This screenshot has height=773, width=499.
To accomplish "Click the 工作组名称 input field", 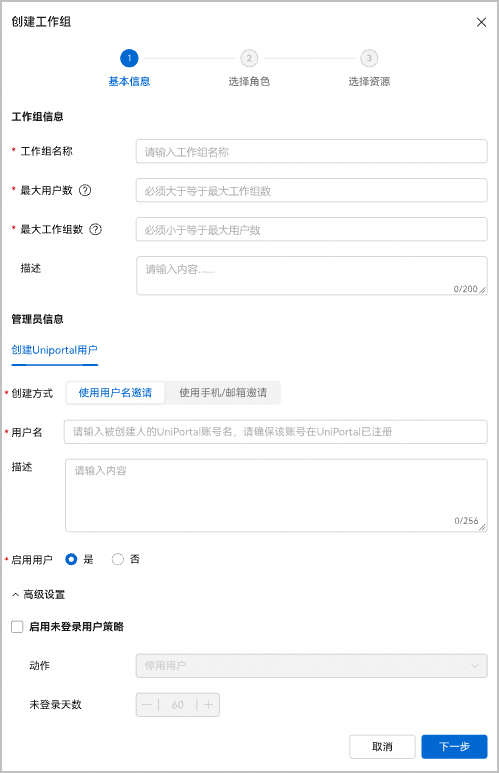I will pos(312,151).
